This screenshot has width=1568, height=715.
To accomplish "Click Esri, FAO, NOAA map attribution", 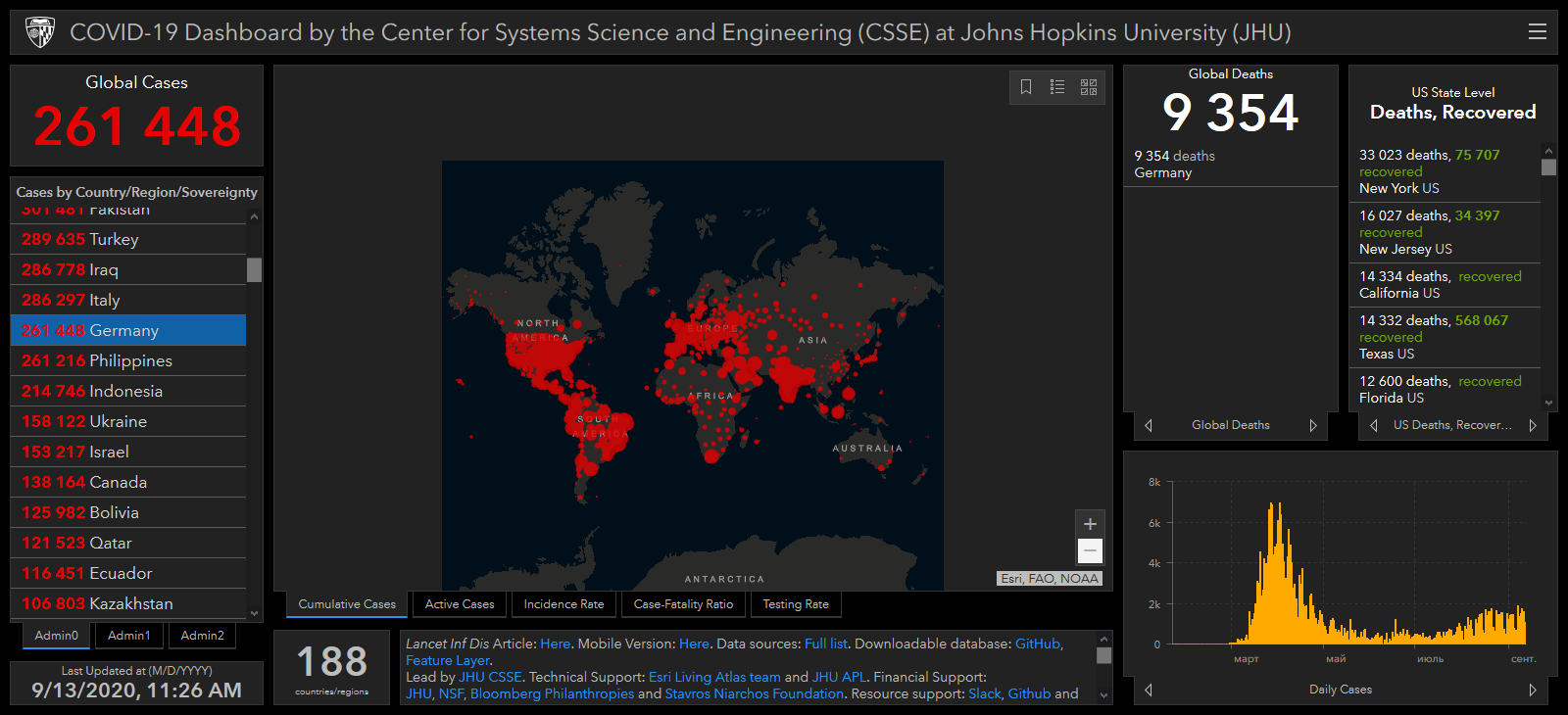I will coord(1050,579).
